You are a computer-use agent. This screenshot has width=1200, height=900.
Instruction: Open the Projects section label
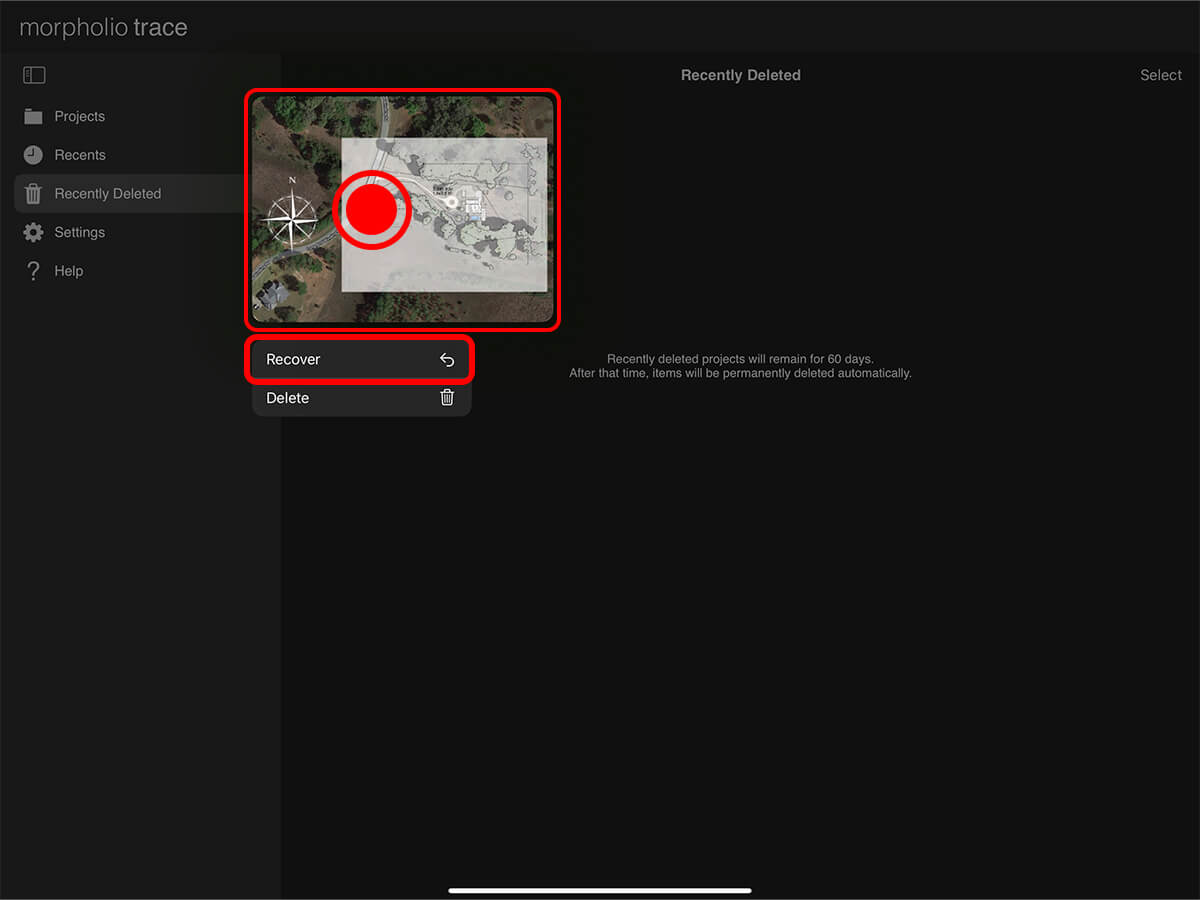[79, 116]
